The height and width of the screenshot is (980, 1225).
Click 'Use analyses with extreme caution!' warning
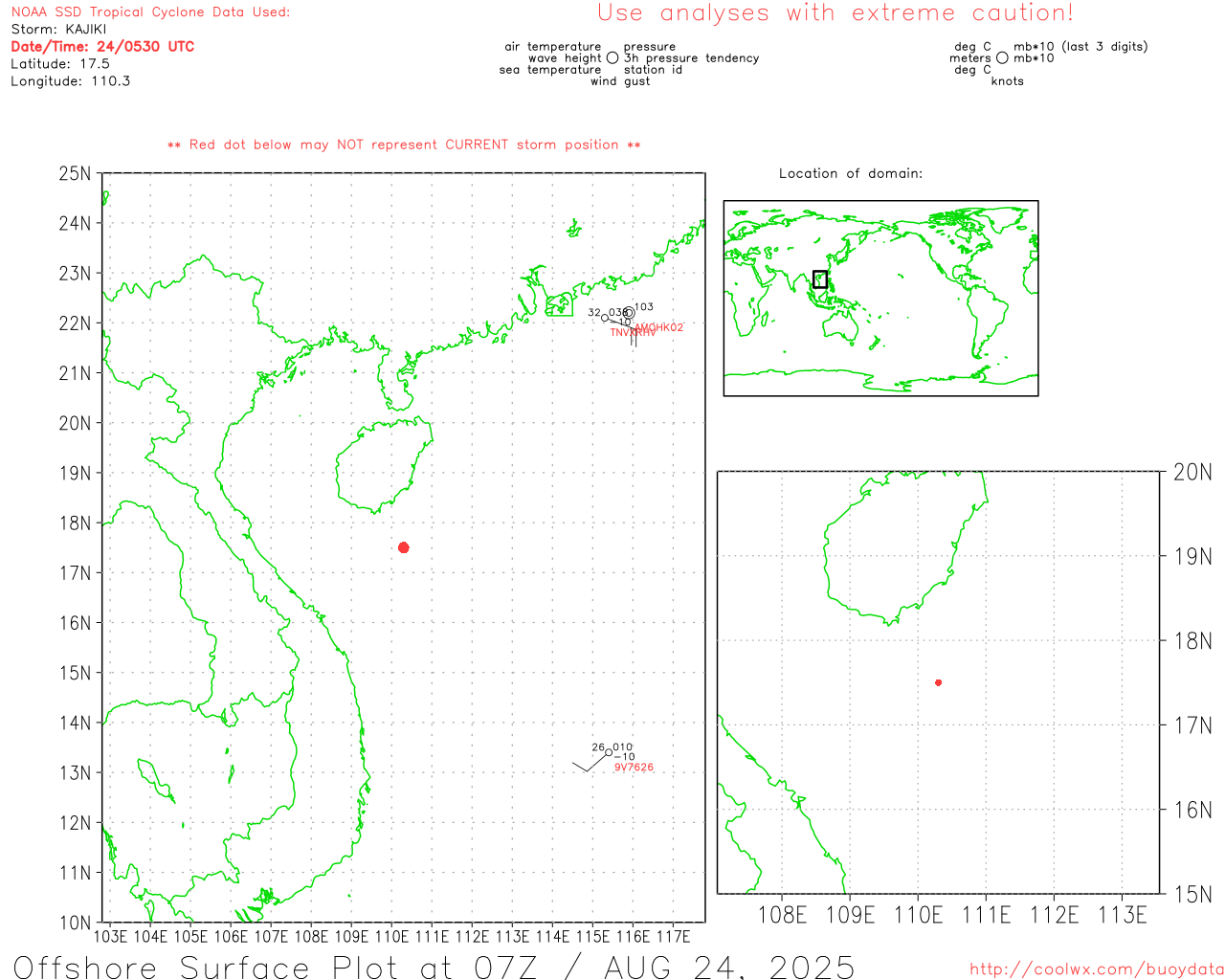tap(835, 13)
